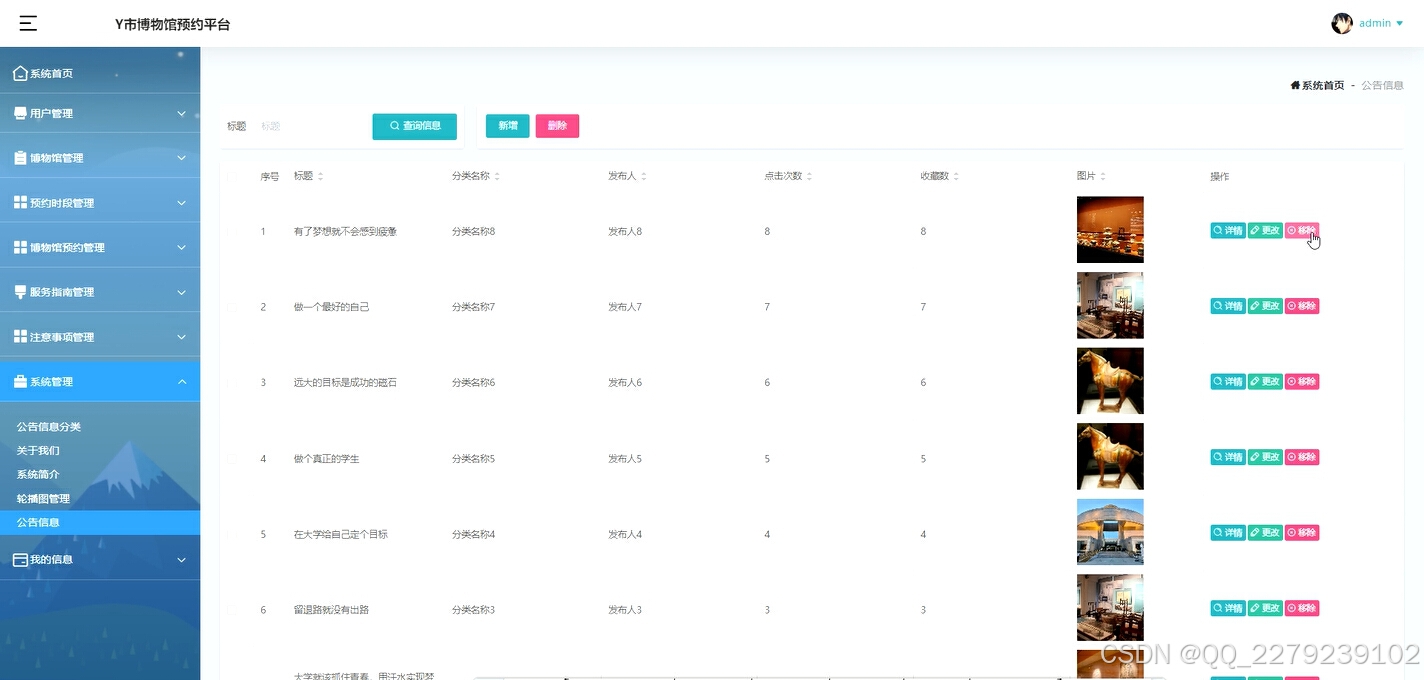Expand the 预约时段管理 chevron
This screenshot has width=1424, height=680.
click(x=182, y=202)
